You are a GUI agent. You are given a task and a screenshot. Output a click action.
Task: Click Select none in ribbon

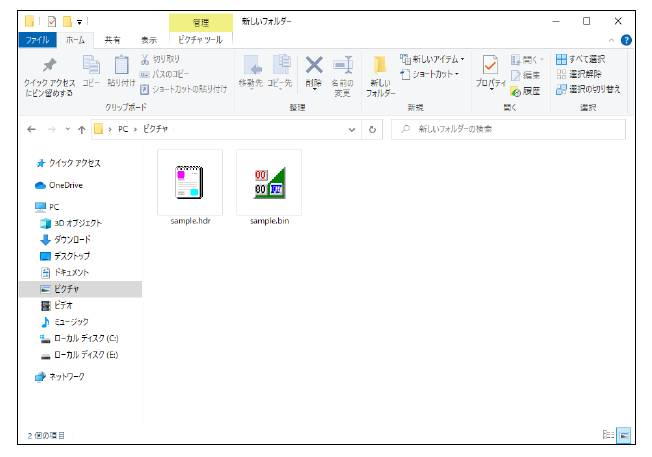tap(579, 74)
